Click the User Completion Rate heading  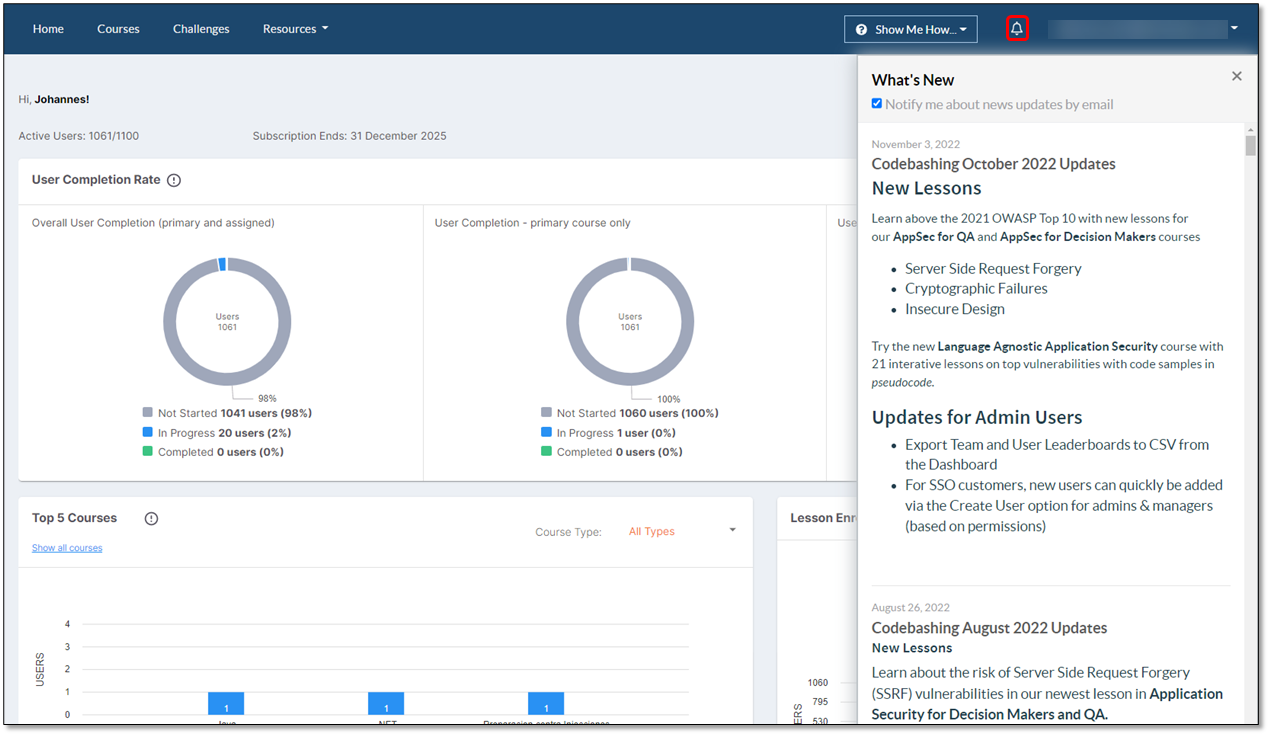pyautogui.click(x=96, y=180)
